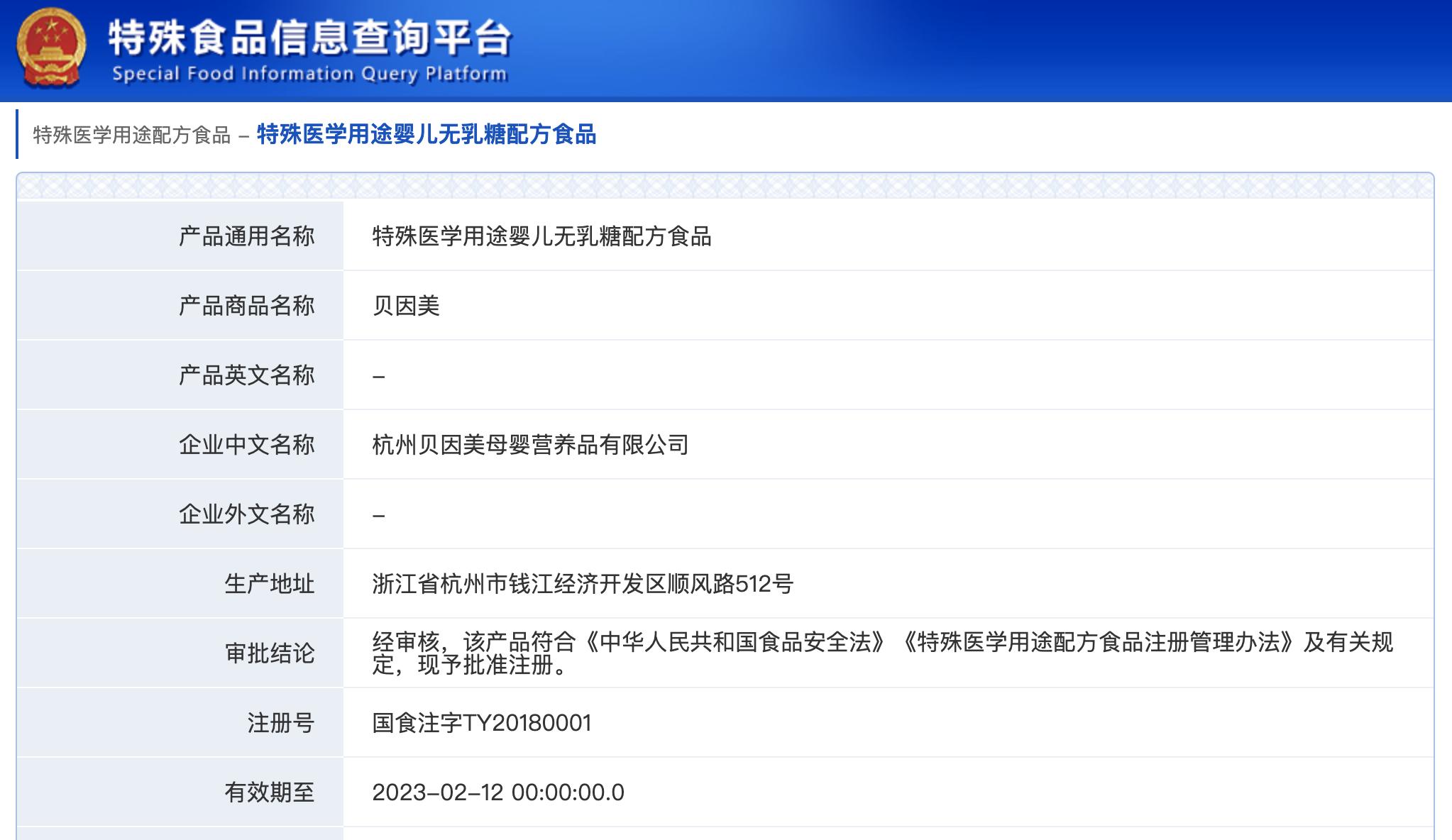The image size is (1452, 840).
Task: Select the registration number 国食注字TY20180001
Action: (481, 723)
